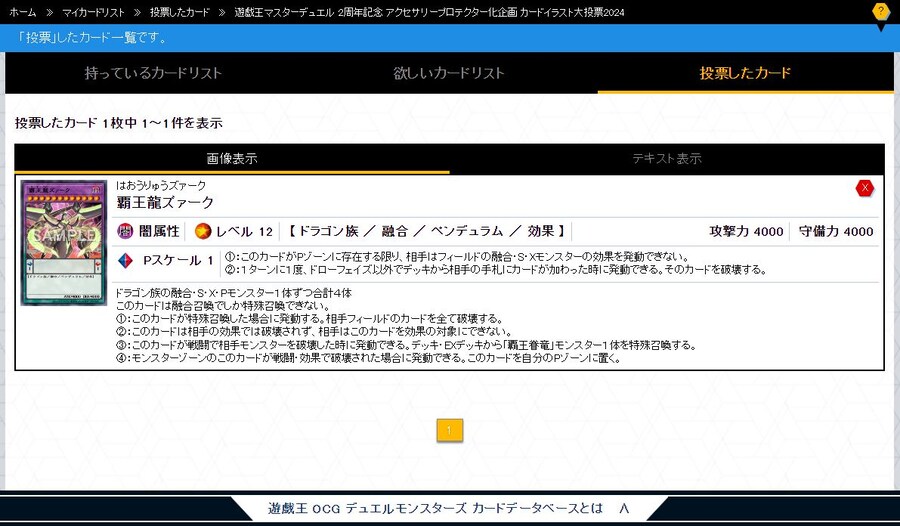
Task: Click the 投票したカード breadcrumb link
Action: pos(180,11)
